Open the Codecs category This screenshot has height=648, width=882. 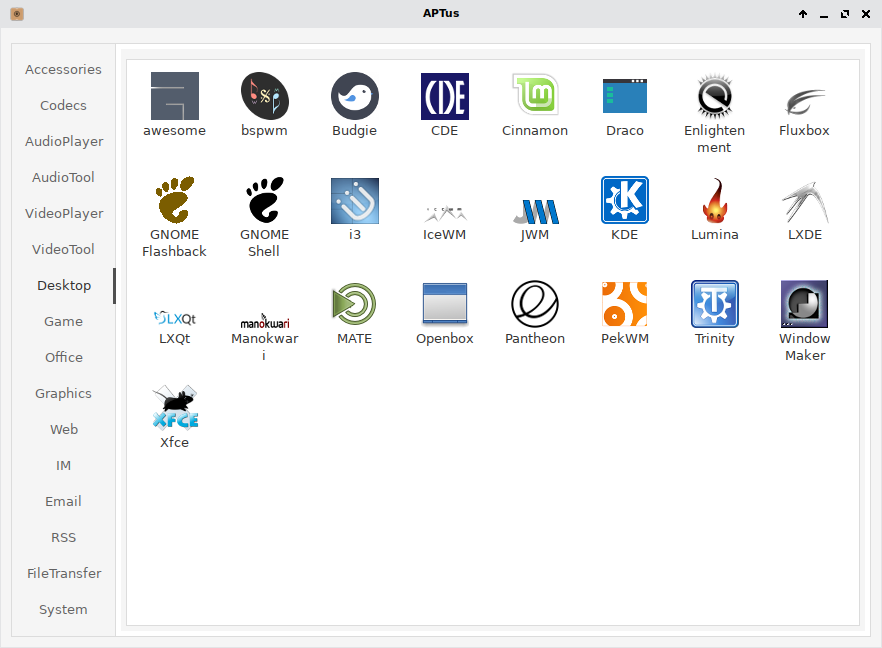click(x=64, y=105)
